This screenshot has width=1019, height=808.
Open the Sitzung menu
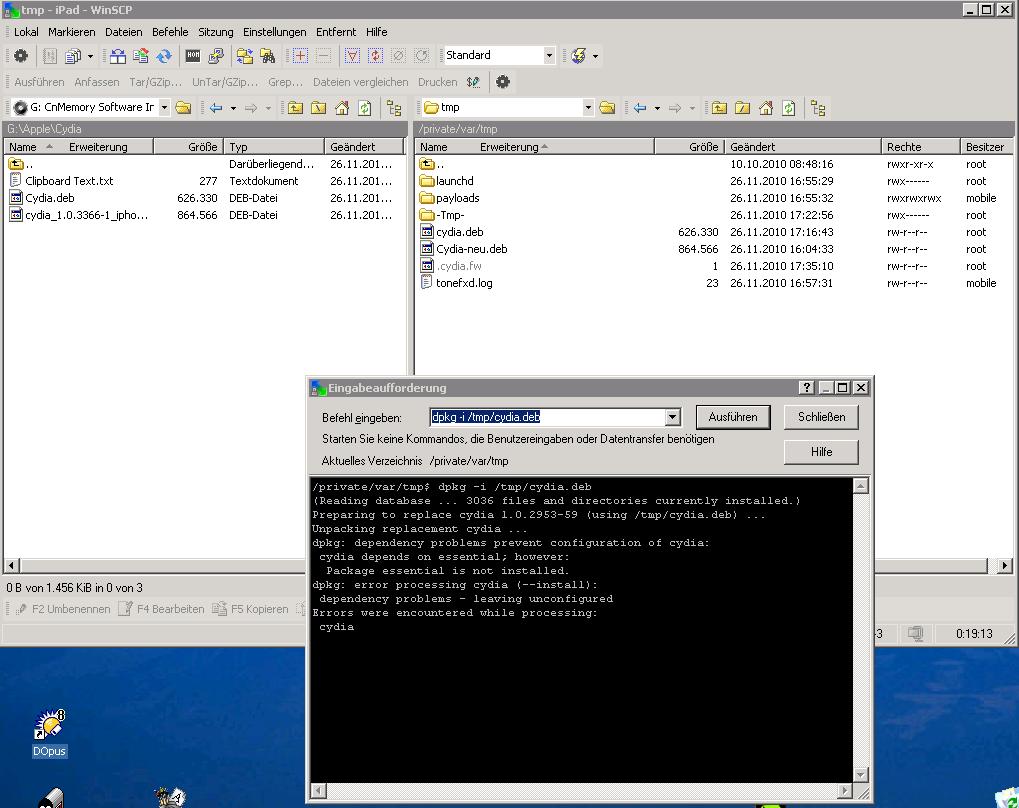click(x=215, y=32)
